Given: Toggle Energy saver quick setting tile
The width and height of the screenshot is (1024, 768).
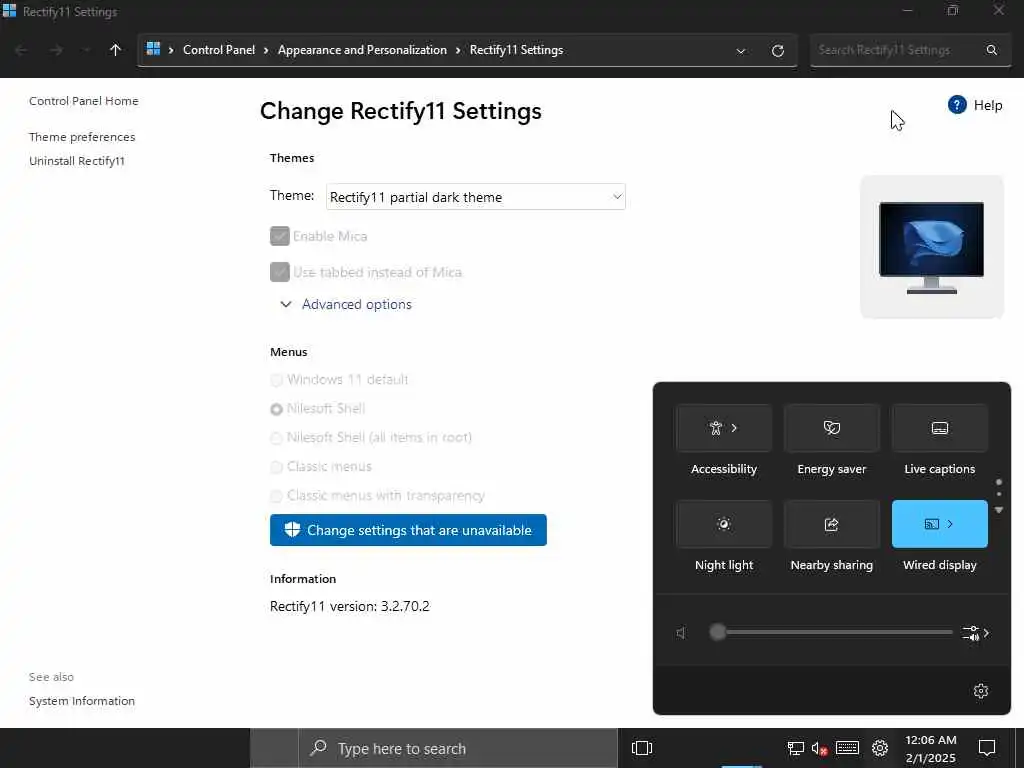Looking at the screenshot, I should (x=831, y=428).
